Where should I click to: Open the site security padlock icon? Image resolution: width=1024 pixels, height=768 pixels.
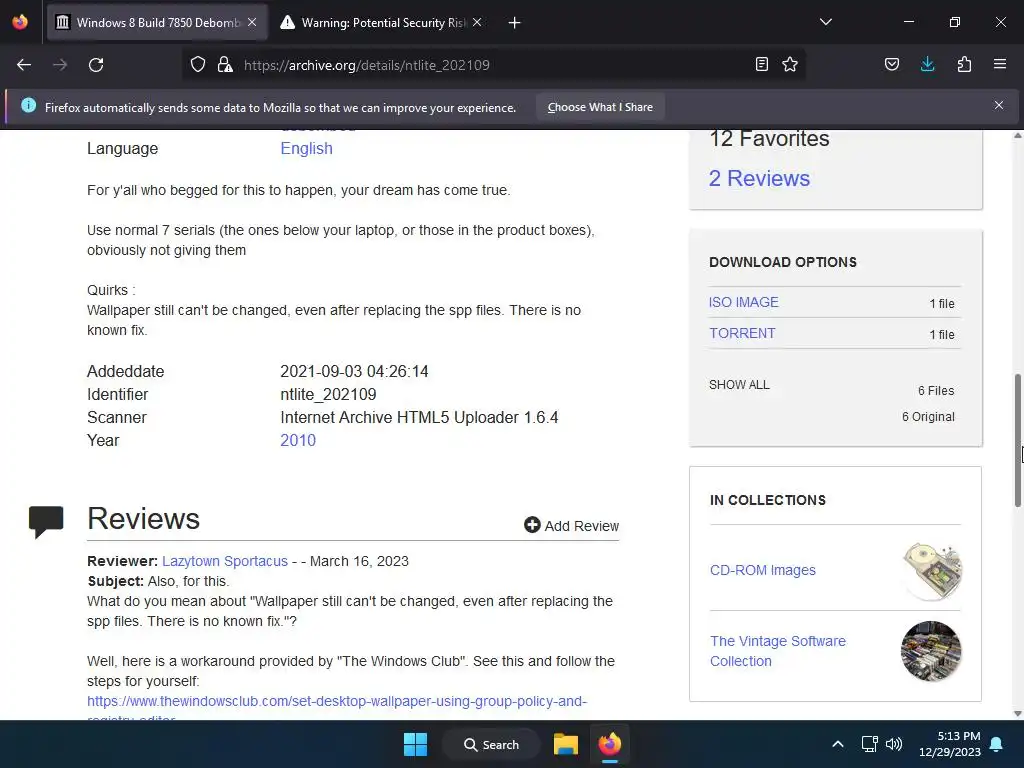(225, 65)
